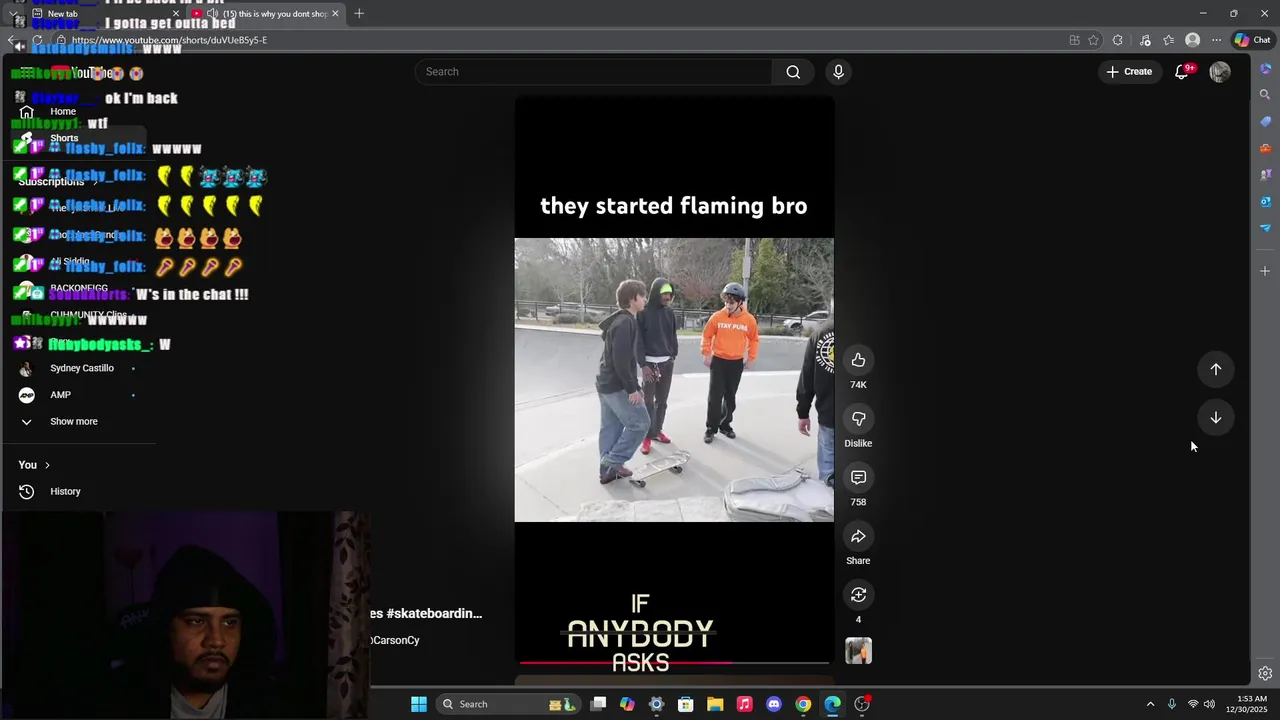Focus the YouTube Search field

click(x=594, y=72)
